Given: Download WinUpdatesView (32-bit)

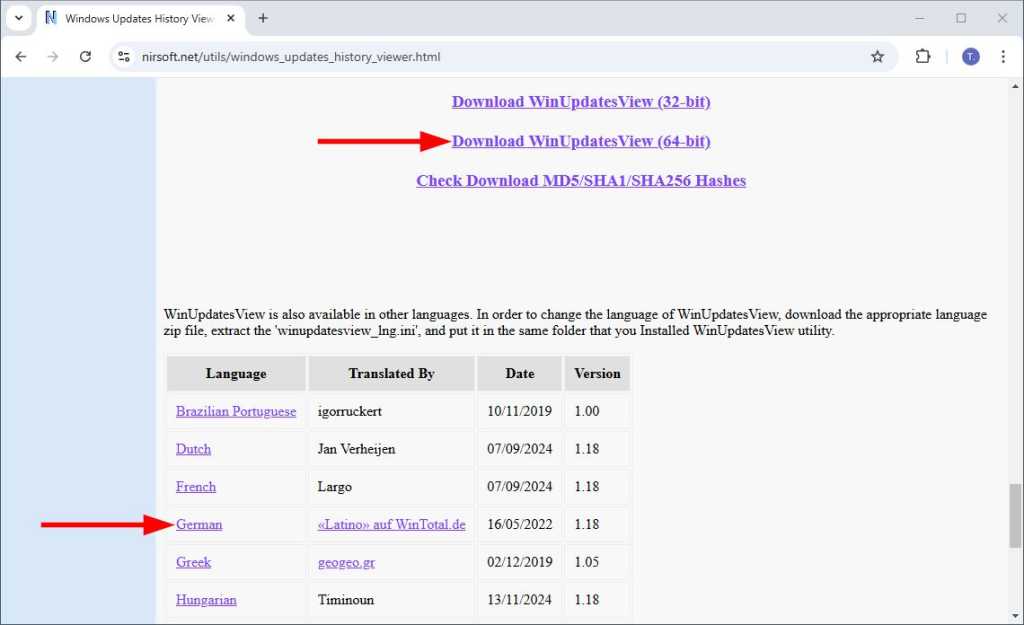Looking at the screenshot, I should pyautogui.click(x=581, y=101).
